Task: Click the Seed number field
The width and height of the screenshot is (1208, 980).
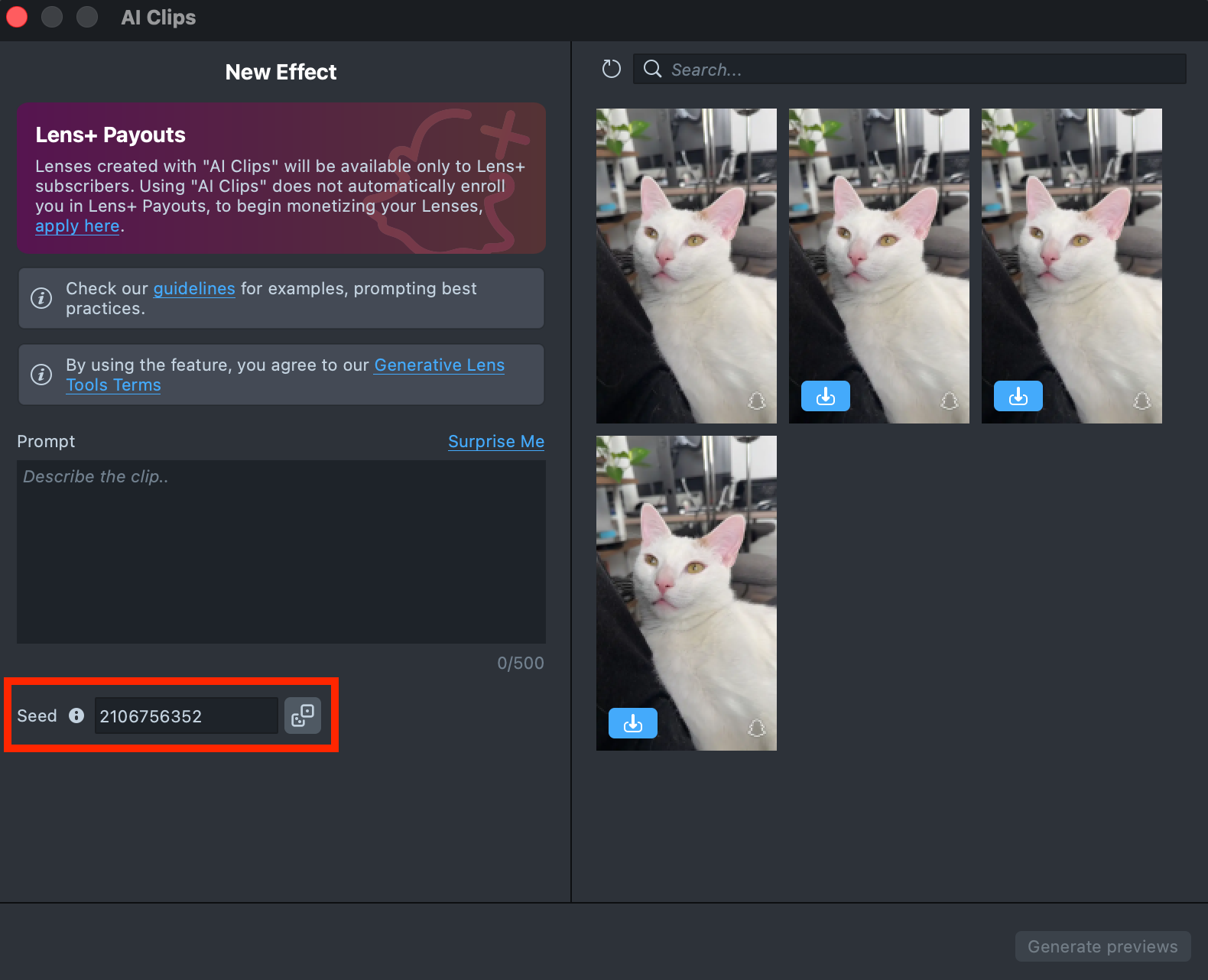Action: coord(187,716)
